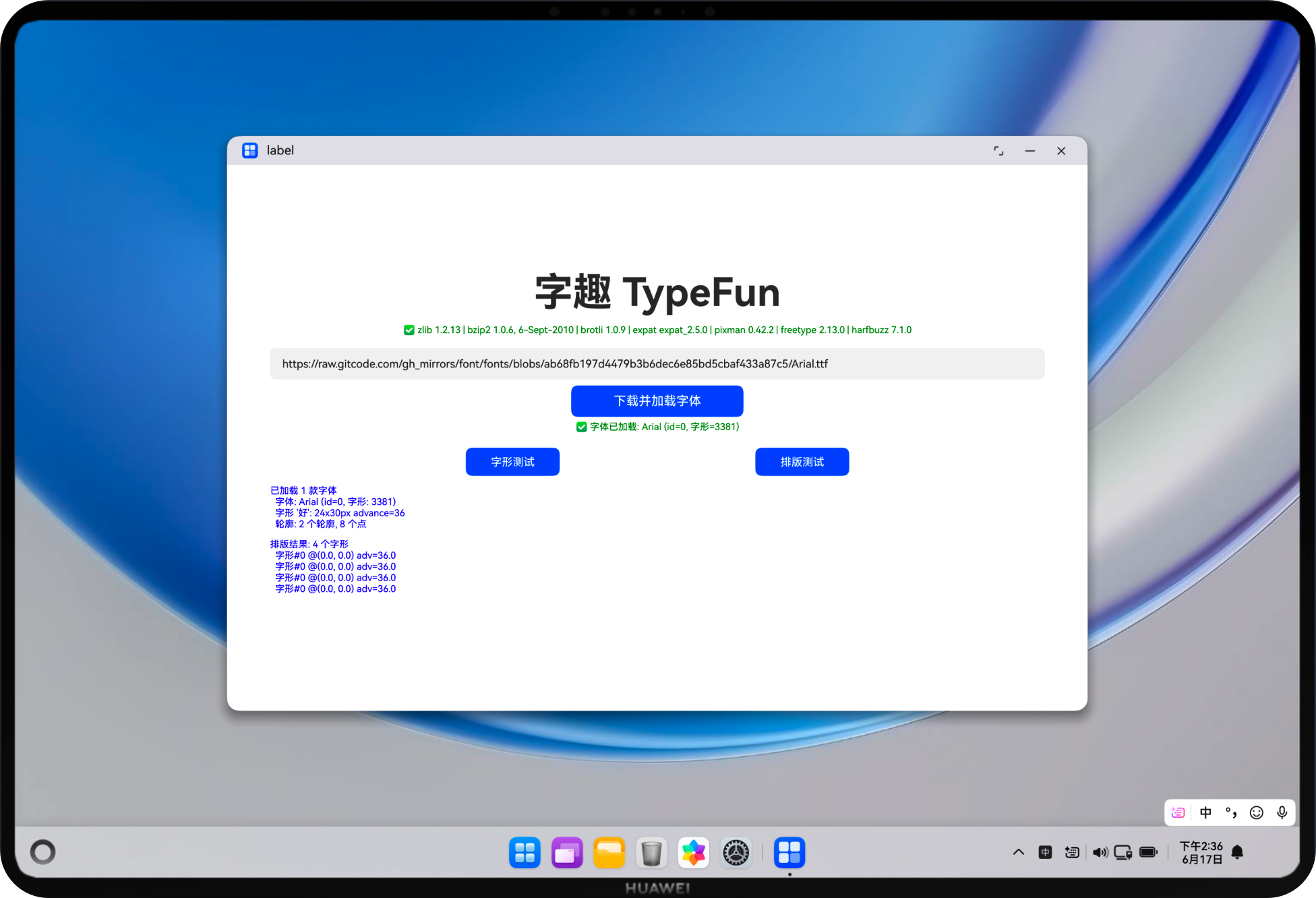Click the pink IME keyboard icon
1316x898 pixels.
1178,813
